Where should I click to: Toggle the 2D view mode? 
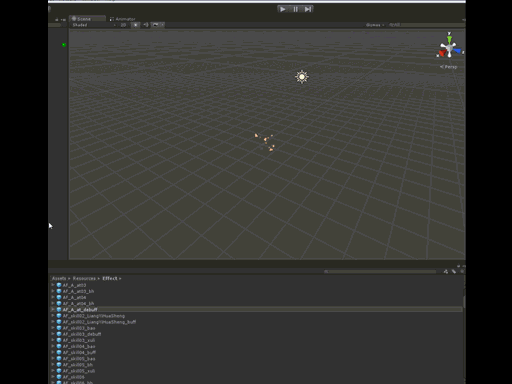[123, 25]
